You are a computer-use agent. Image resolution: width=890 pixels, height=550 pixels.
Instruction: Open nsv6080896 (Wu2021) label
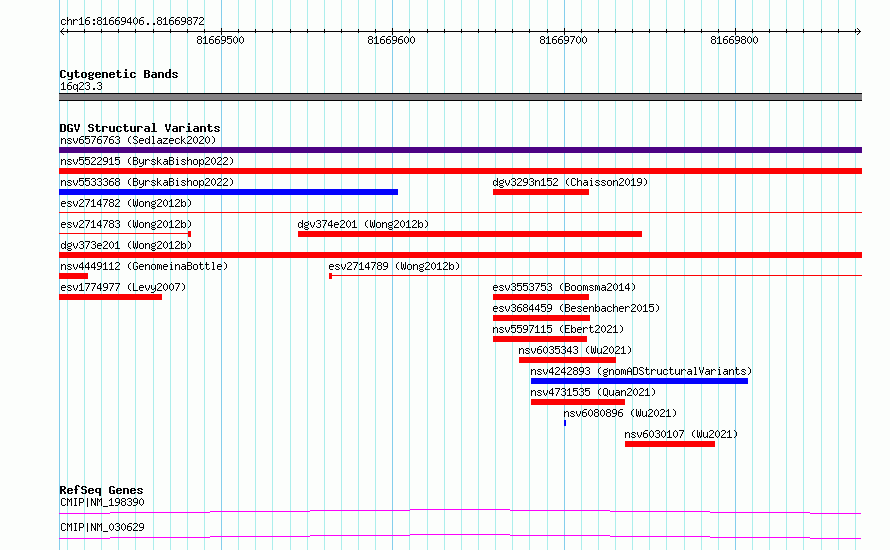point(620,413)
